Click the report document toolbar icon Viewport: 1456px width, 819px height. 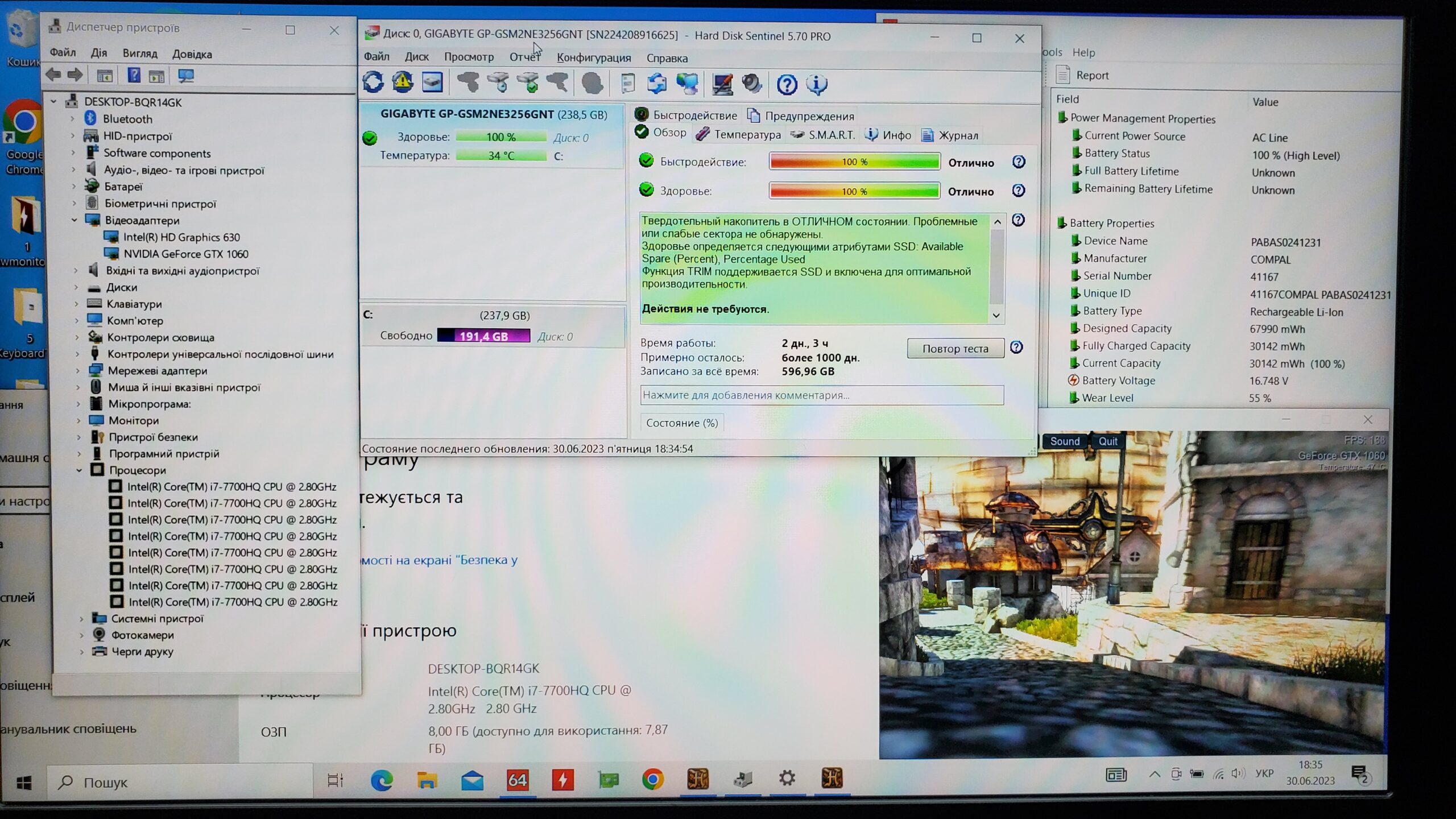tap(627, 84)
